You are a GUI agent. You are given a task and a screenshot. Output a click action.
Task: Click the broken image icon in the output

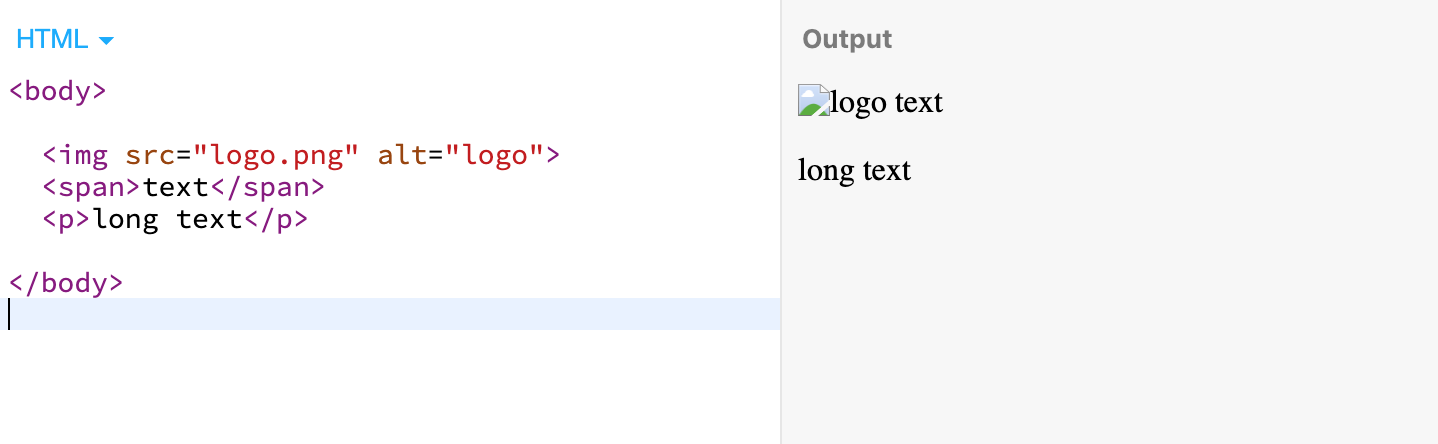[814, 101]
